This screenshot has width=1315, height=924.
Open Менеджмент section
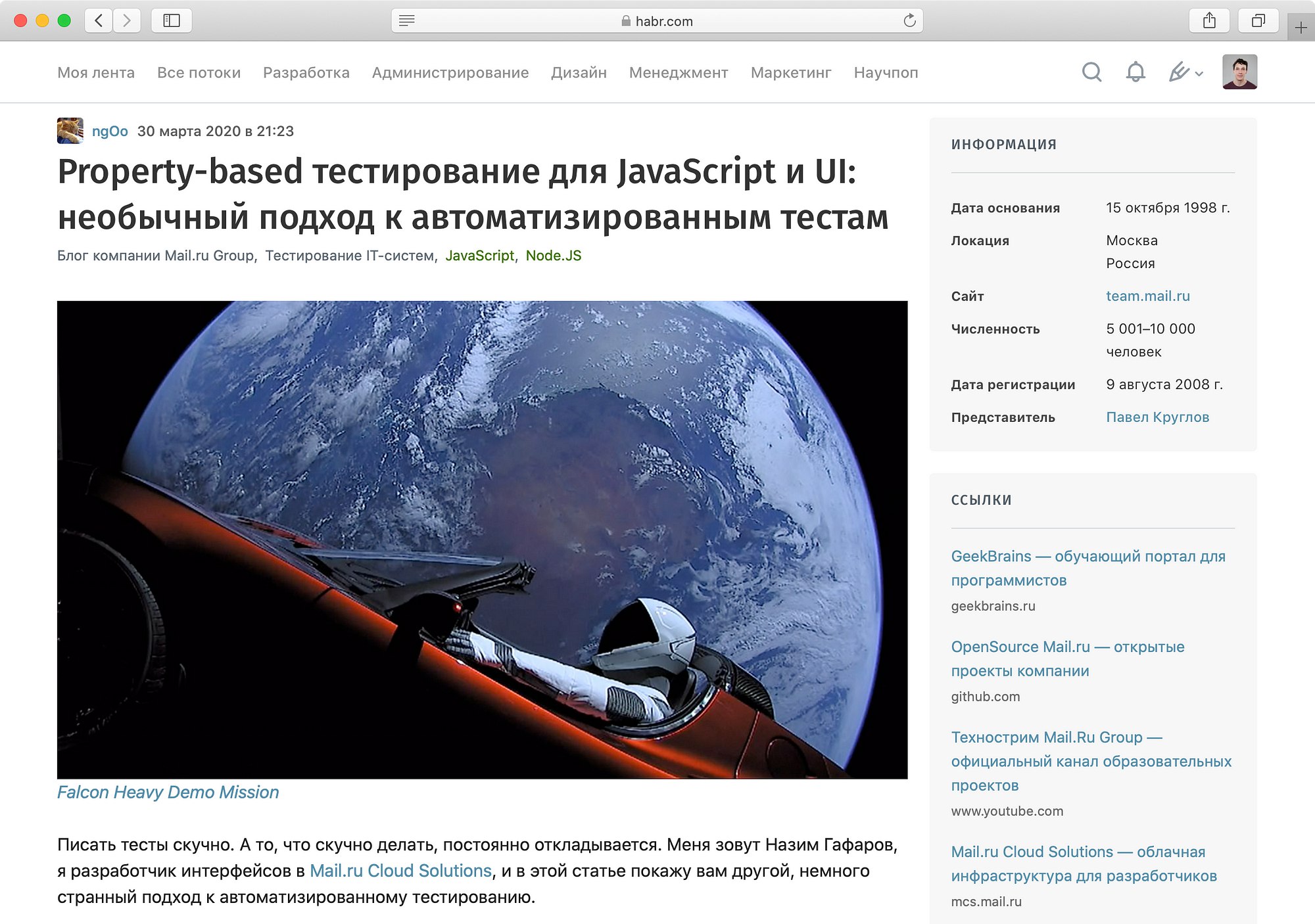pyautogui.click(x=679, y=73)
